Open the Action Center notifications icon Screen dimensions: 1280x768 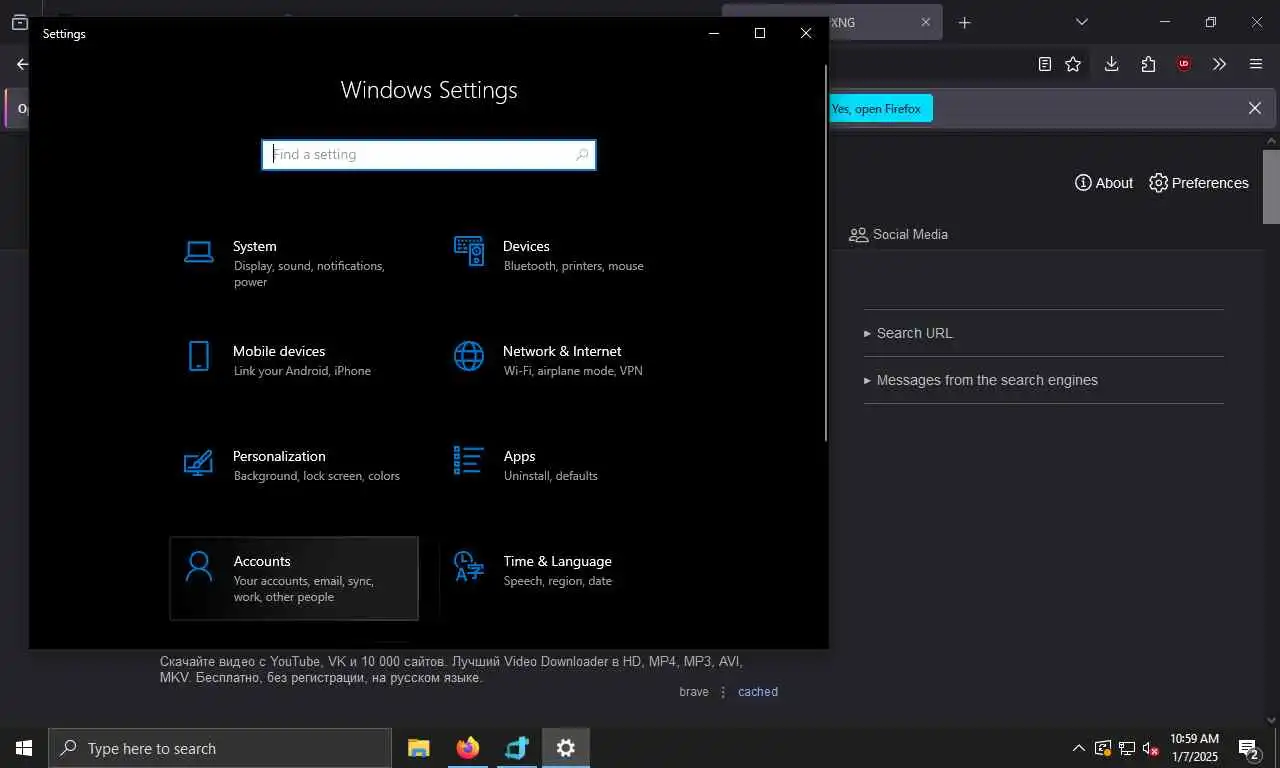(x=1249, y=748)
